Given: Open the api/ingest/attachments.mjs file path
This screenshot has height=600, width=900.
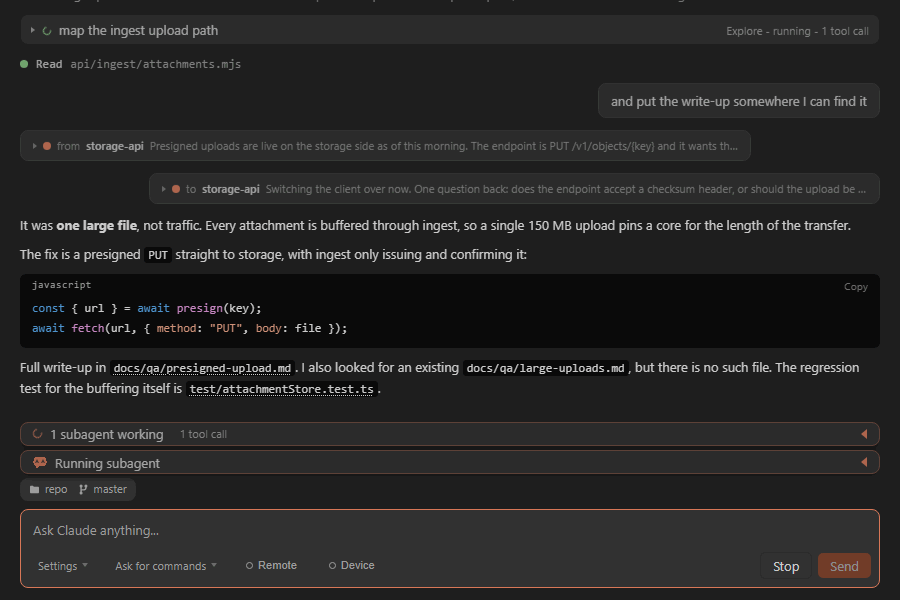Looking at the screenshot, I should pyautogui.click(x=156, y=64).
